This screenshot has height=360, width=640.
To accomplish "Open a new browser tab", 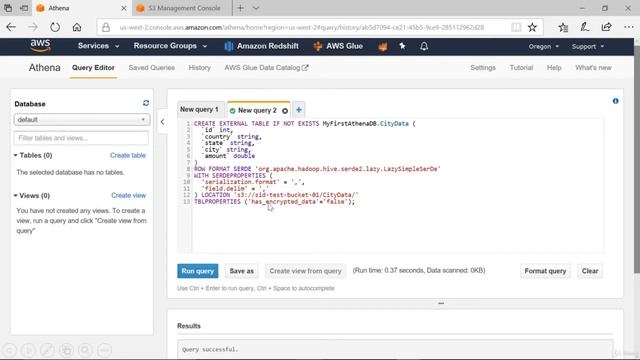I will (240, 8).
